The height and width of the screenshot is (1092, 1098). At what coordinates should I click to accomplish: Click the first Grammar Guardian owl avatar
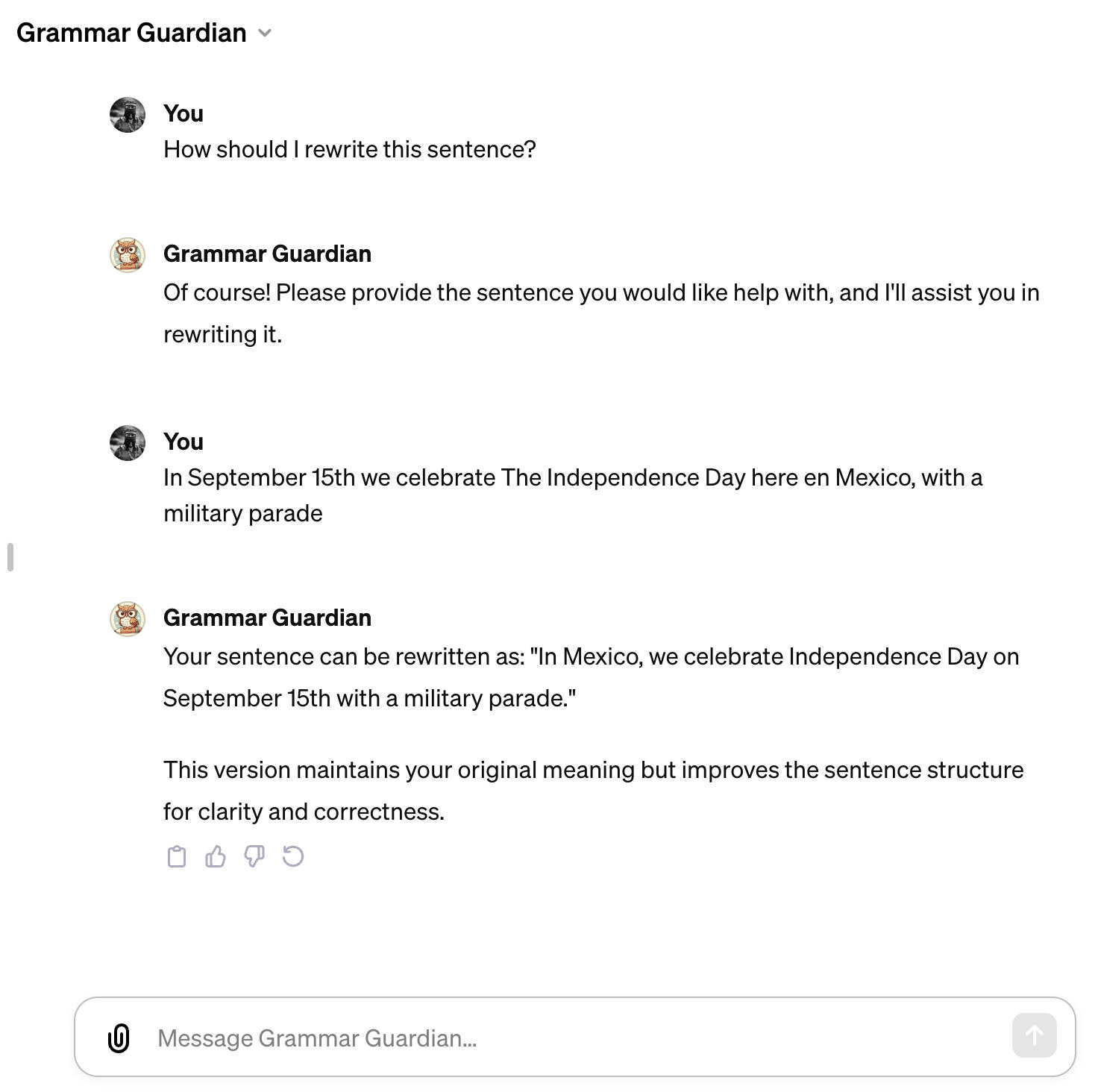(x=128, y=254)
